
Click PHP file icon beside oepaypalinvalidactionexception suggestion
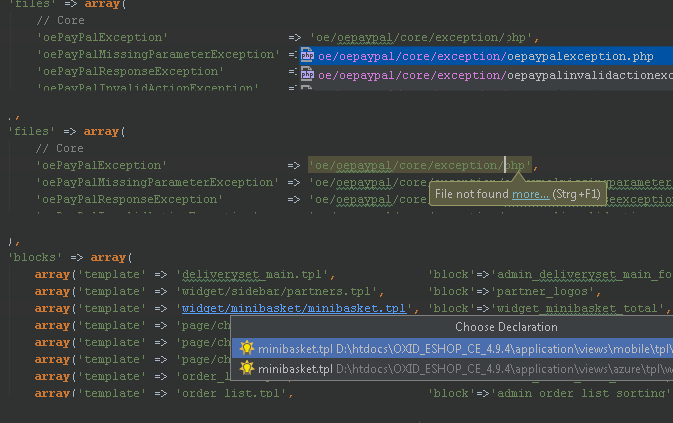[307, 75]
